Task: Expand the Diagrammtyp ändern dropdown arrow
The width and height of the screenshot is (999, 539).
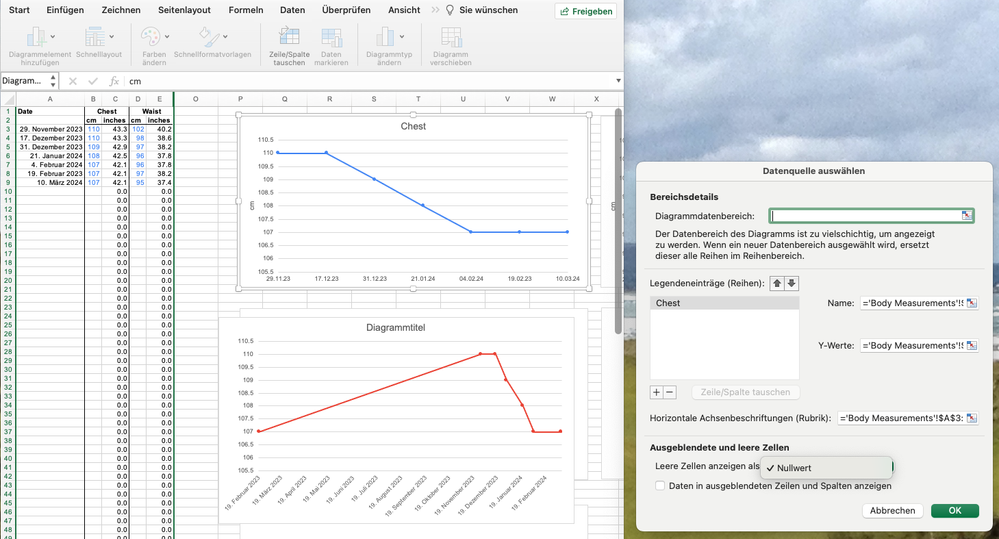Action: coord(402,37)
